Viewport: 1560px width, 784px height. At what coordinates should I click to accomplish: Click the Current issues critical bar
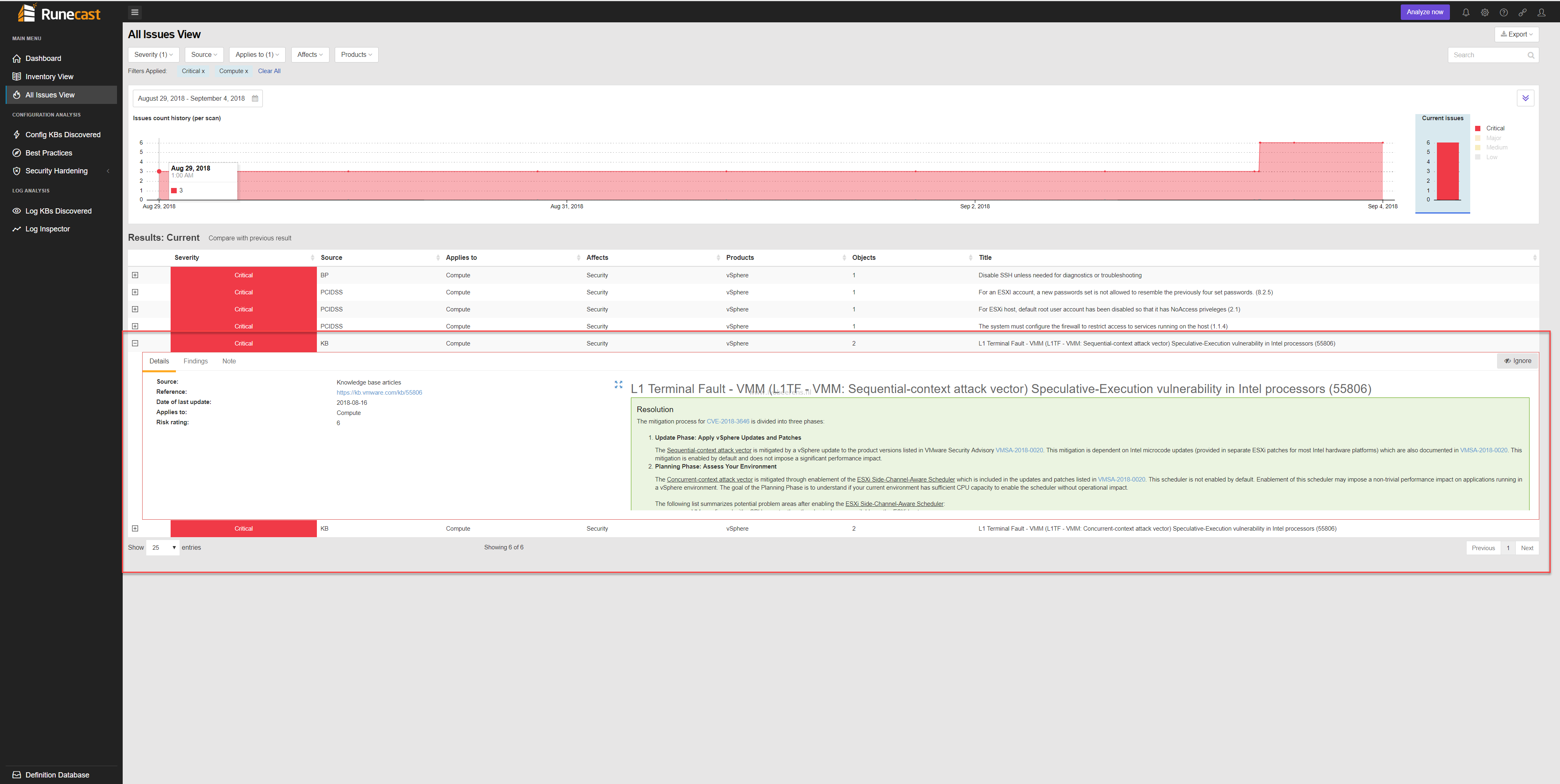coord(1447,171)
